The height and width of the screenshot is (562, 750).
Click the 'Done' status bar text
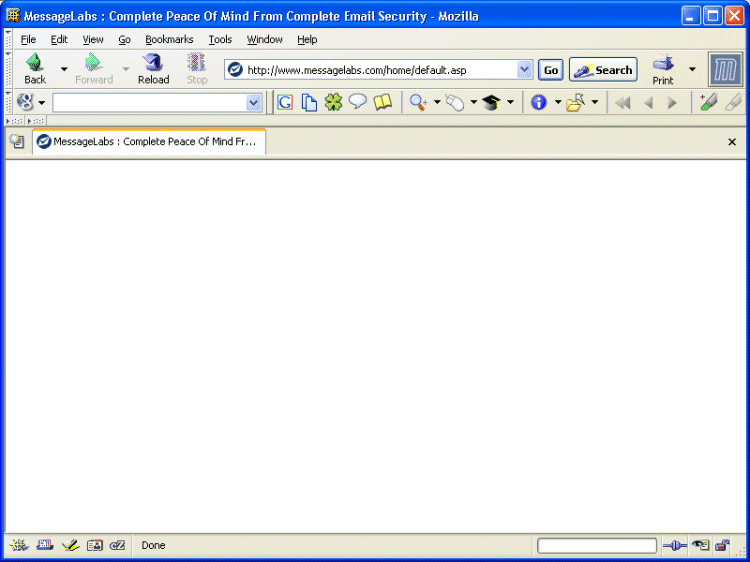pyautogui.click(x=154, y=545)
